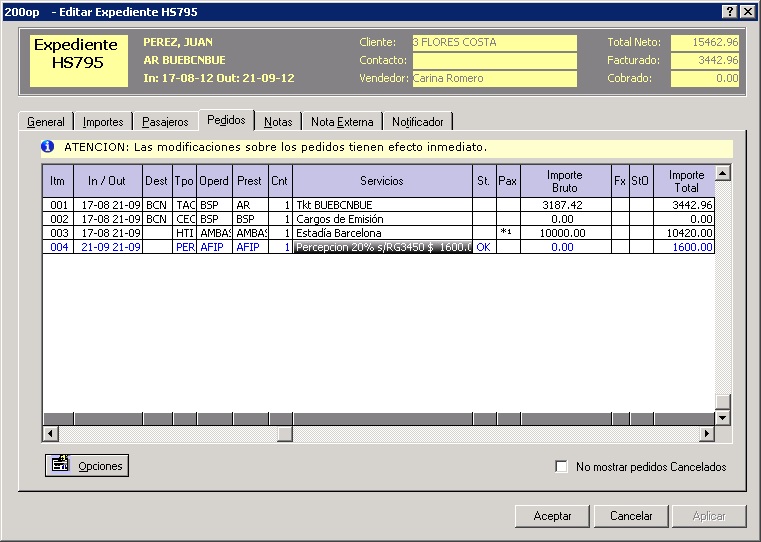Click the HTI type cell in row 003

coord(184,233)
